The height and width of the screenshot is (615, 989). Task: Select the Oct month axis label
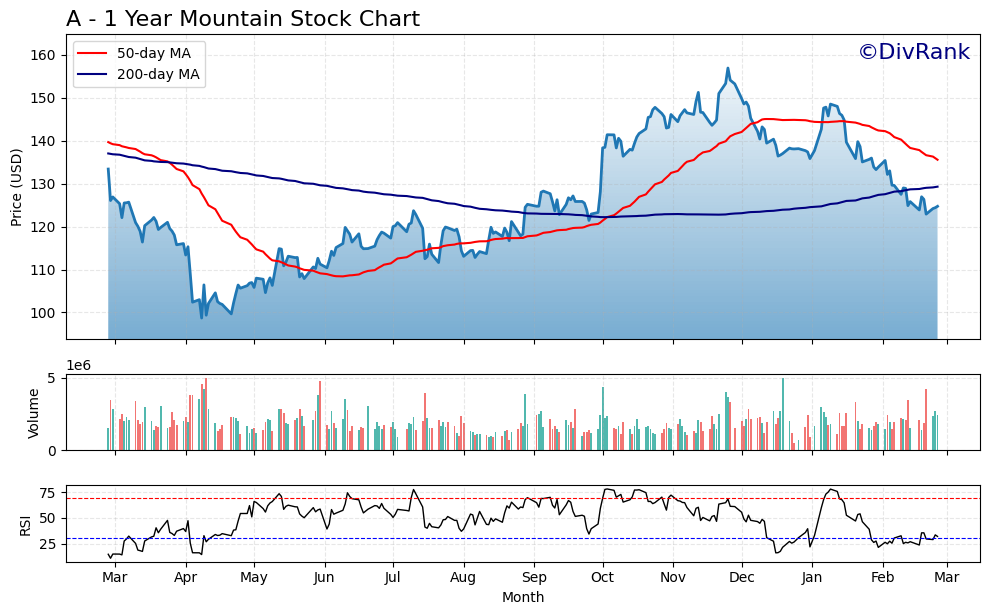601,577
